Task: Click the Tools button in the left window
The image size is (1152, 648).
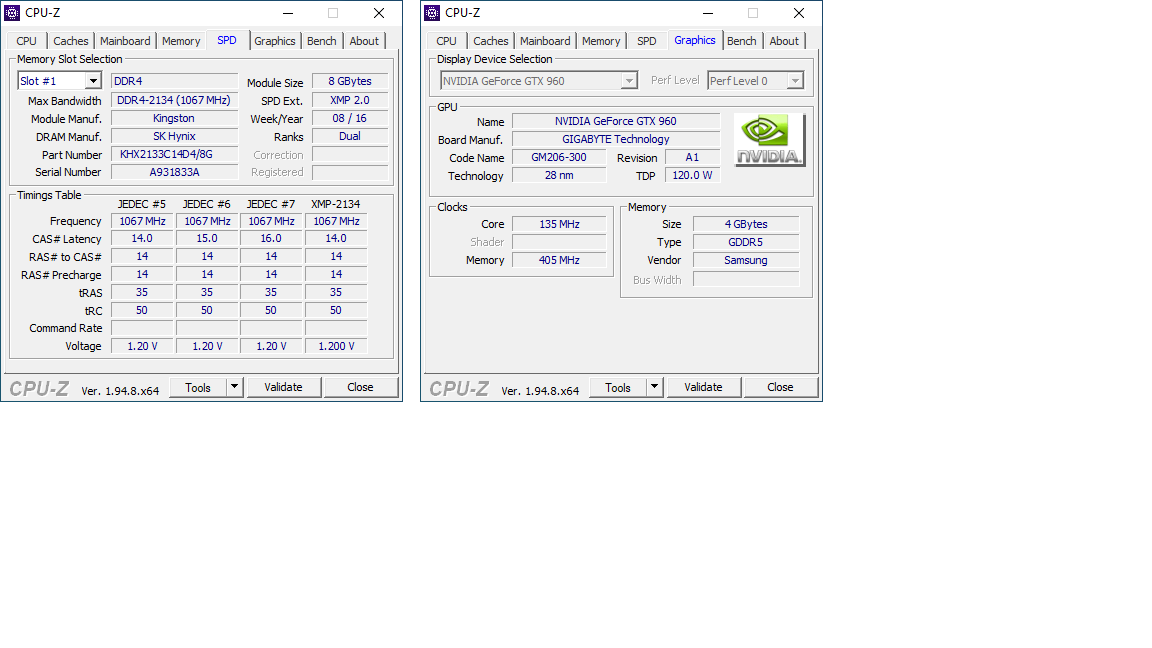Action: (x=198, y=387)
